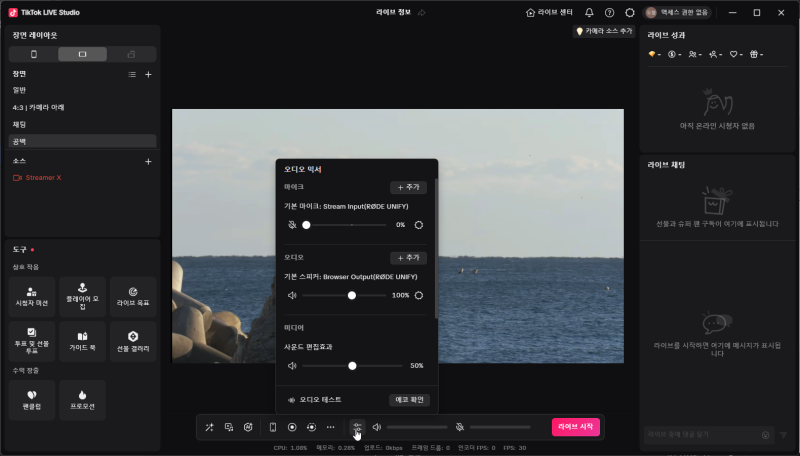800x456 pixels.
Task: Open the help question mark icon
Action: pos(609,13)
